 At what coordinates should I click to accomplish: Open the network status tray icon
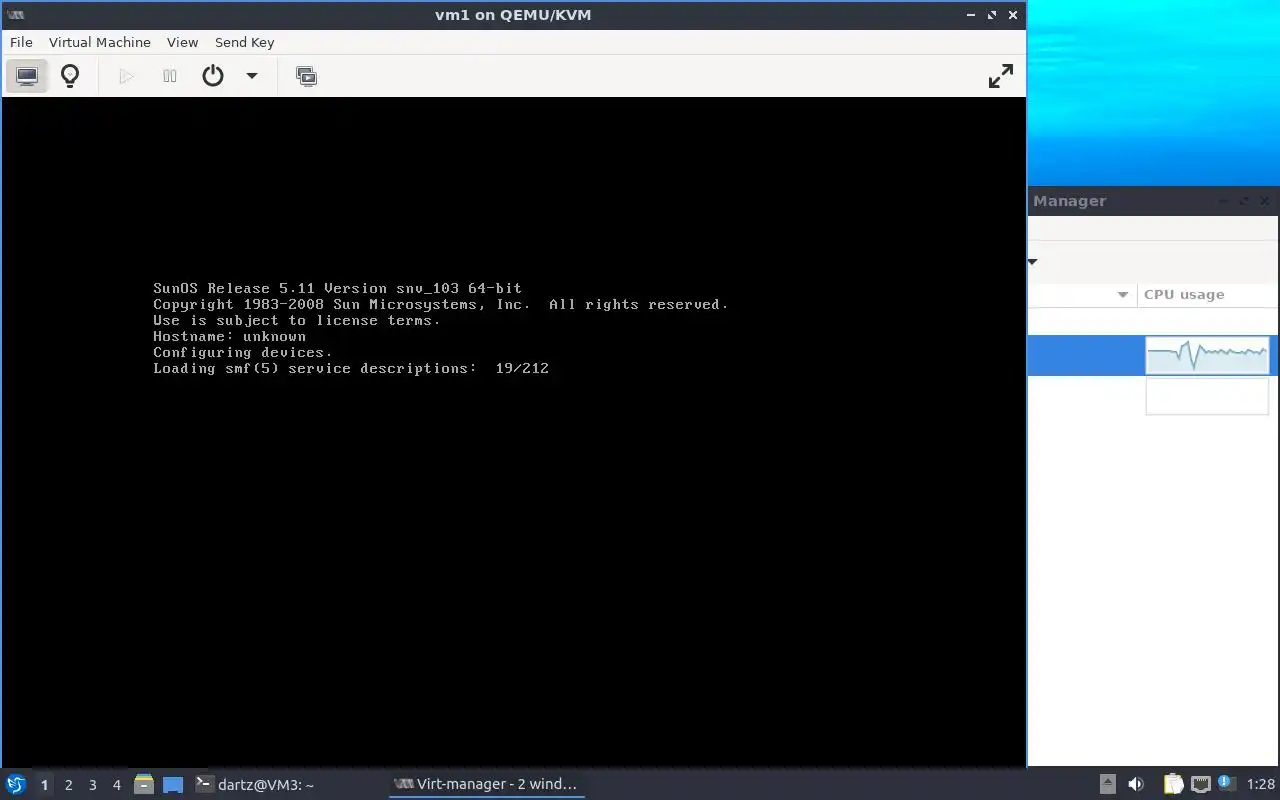1201,785
